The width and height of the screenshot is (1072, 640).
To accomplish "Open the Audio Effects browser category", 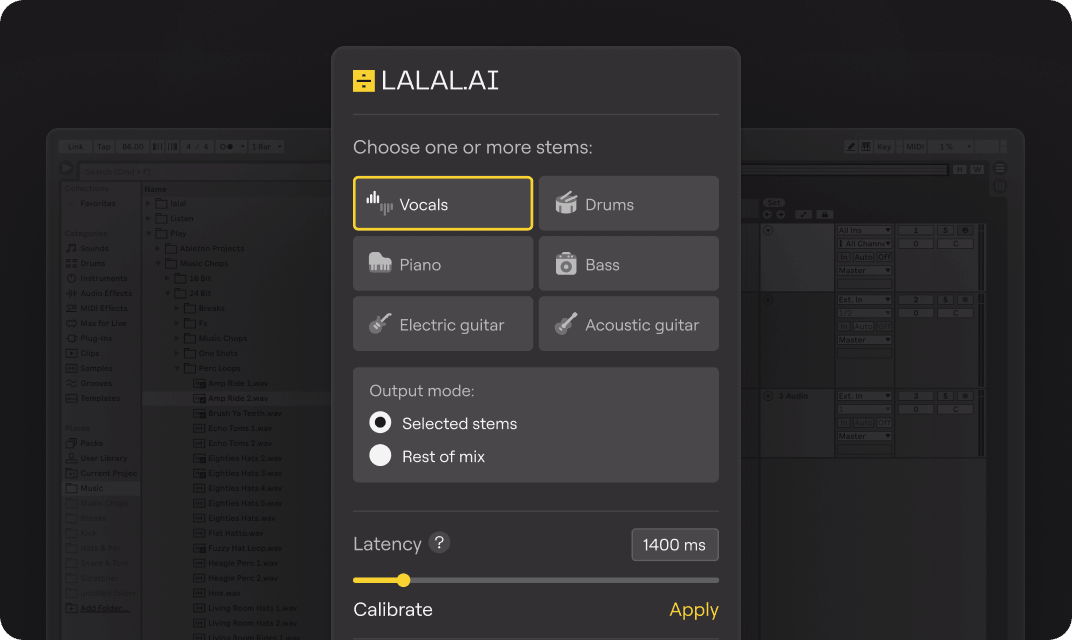I will [105, 293].
